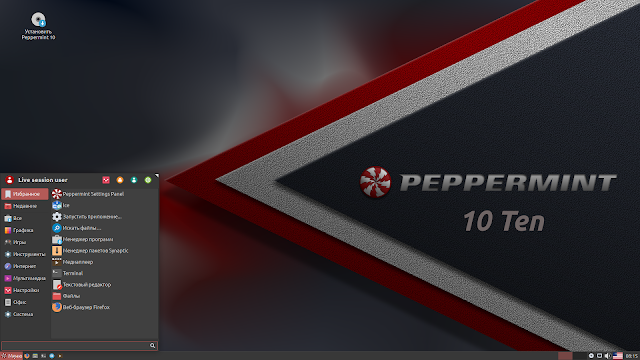The height and width of the screenshot is (360, 640).
Task: Select the Избранное category
Action: point(25,194)
